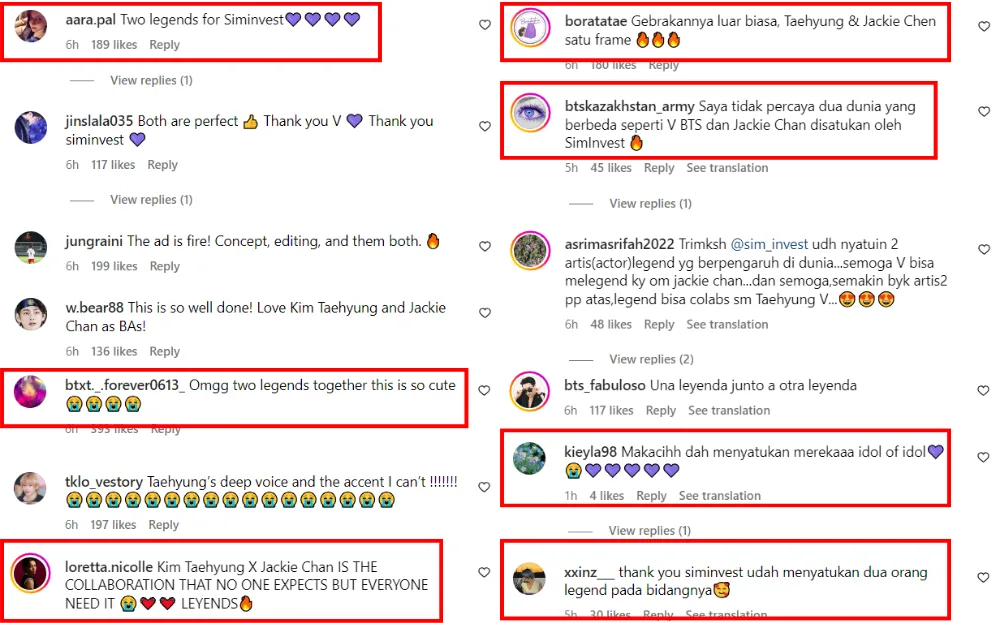
Task: Like boratatae's comment heart icon
Action: [x=984, y=26]
